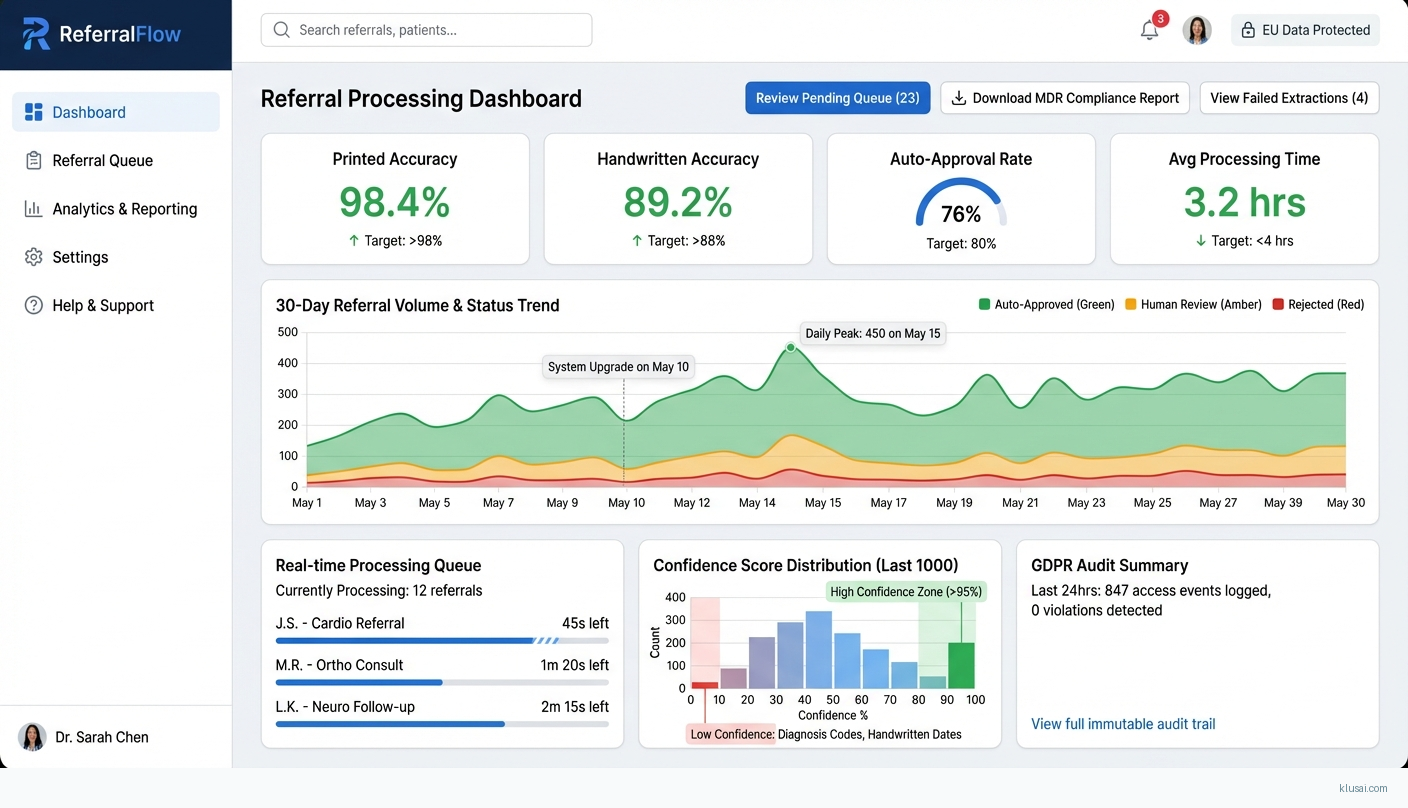Click the Settings gear icon
Image resolution: width=1408 pixels, height=808 pixels.
(x=34, y=257)
